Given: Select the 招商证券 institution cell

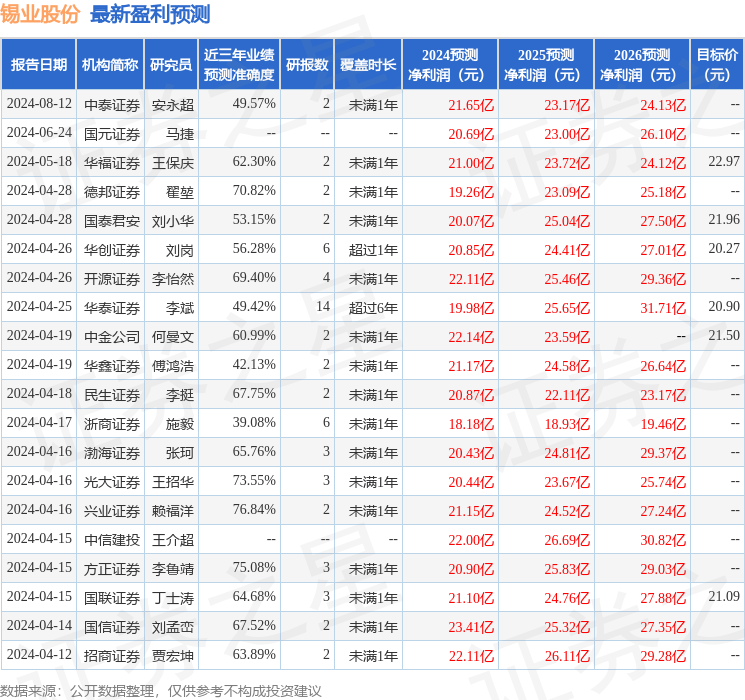Looking at the screenshot, I should coord(112,656).
